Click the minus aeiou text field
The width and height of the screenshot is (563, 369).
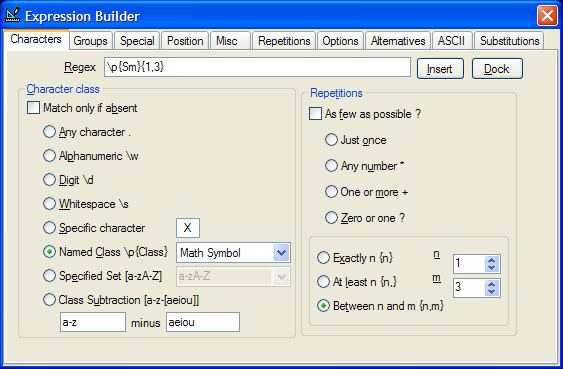[203, 322]
